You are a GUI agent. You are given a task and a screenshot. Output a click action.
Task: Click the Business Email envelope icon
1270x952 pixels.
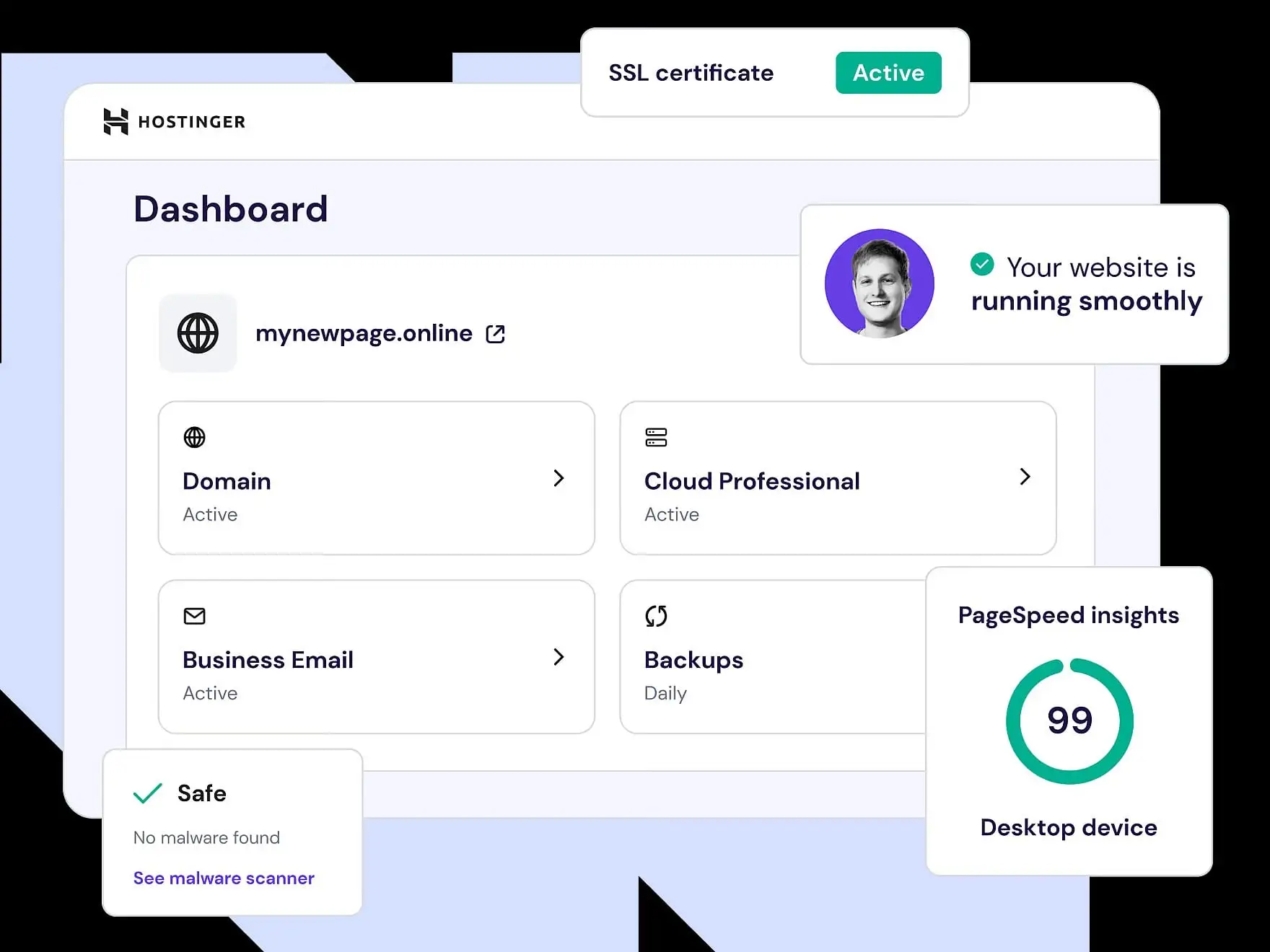pos(194,617)
